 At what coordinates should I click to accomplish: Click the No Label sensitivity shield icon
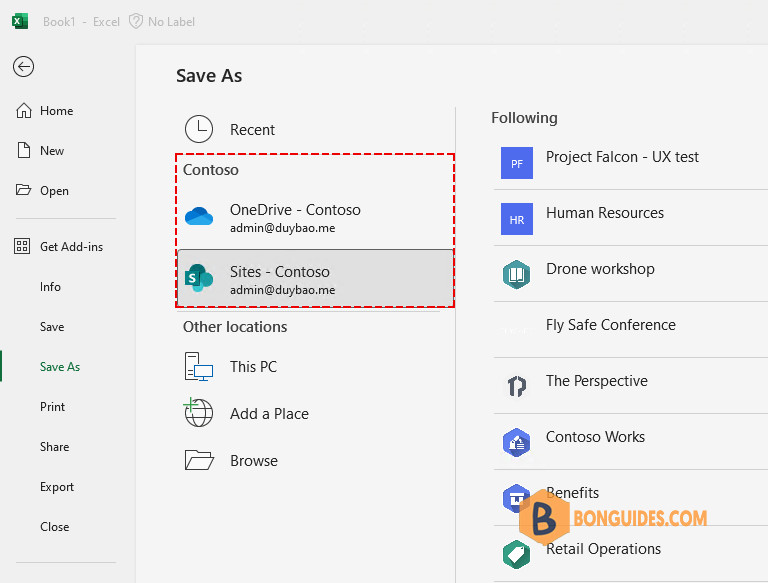(136, 22)
